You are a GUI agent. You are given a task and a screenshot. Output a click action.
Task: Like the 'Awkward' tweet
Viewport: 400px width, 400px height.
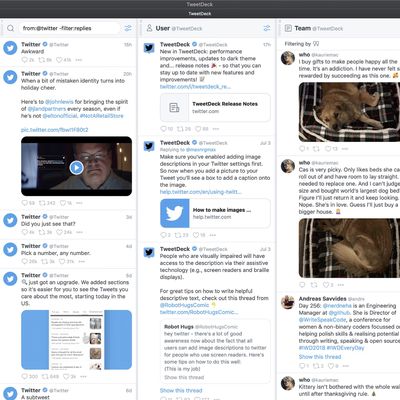pos(59,60)
